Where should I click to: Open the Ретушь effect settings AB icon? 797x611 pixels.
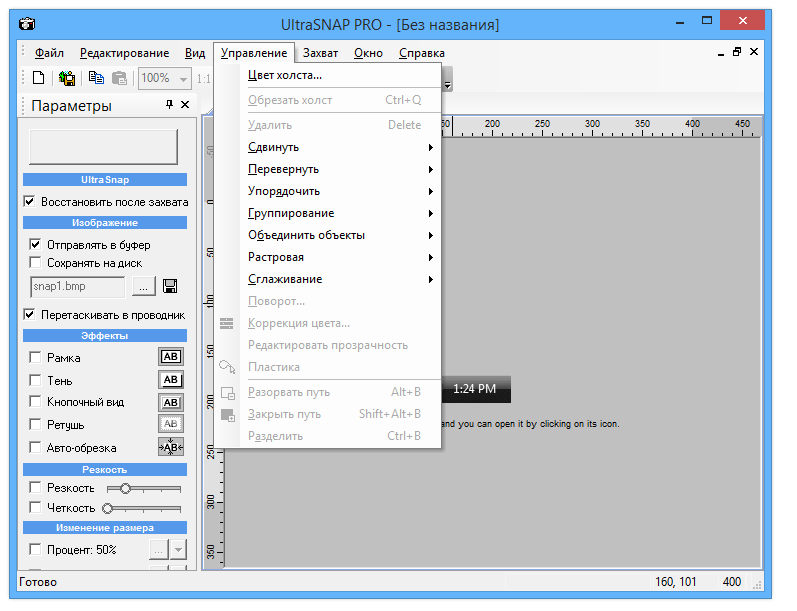171,424
